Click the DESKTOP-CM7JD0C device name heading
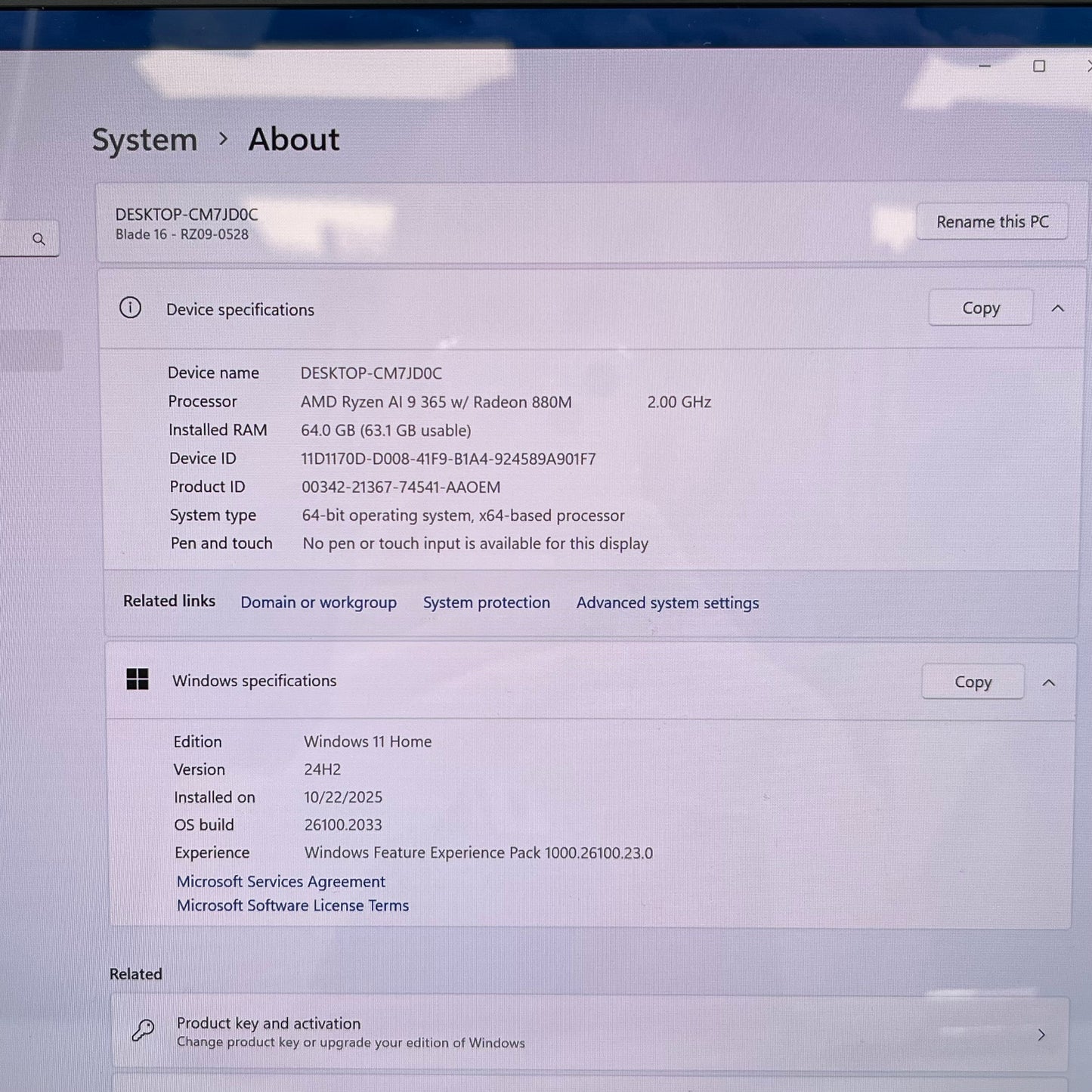The width and height of the screenshot is (1092, 1092). [x=186, y=214]
